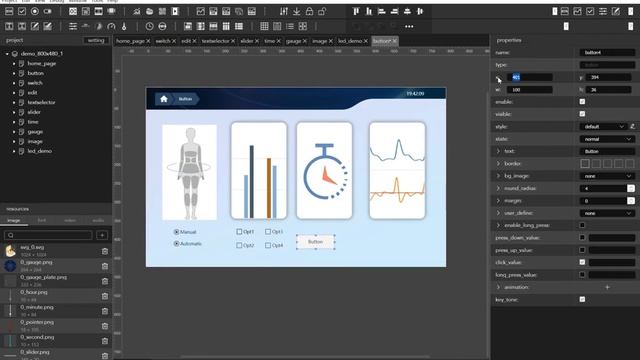This screenshot has width=640, height=360.
Task: Collapse the demo_800x480_1 project tree node
Action: 7,53
